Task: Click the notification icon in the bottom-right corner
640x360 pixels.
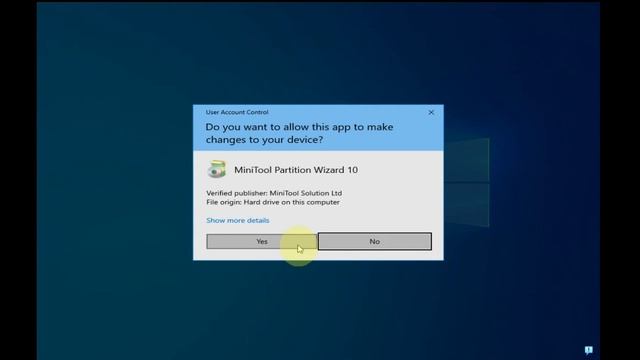Action: 588,350
